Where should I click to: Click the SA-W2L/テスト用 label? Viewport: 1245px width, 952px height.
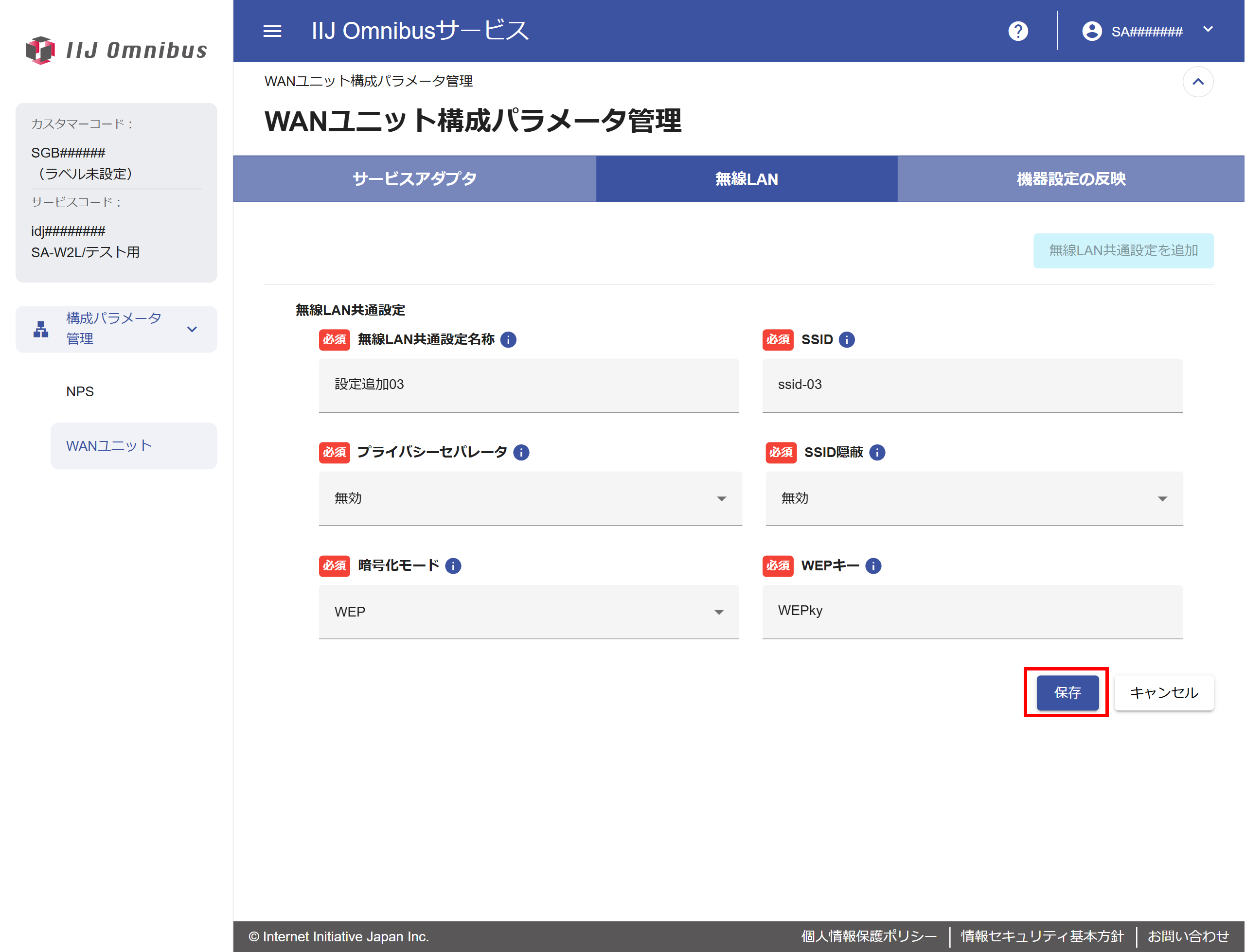coord(86,252)
